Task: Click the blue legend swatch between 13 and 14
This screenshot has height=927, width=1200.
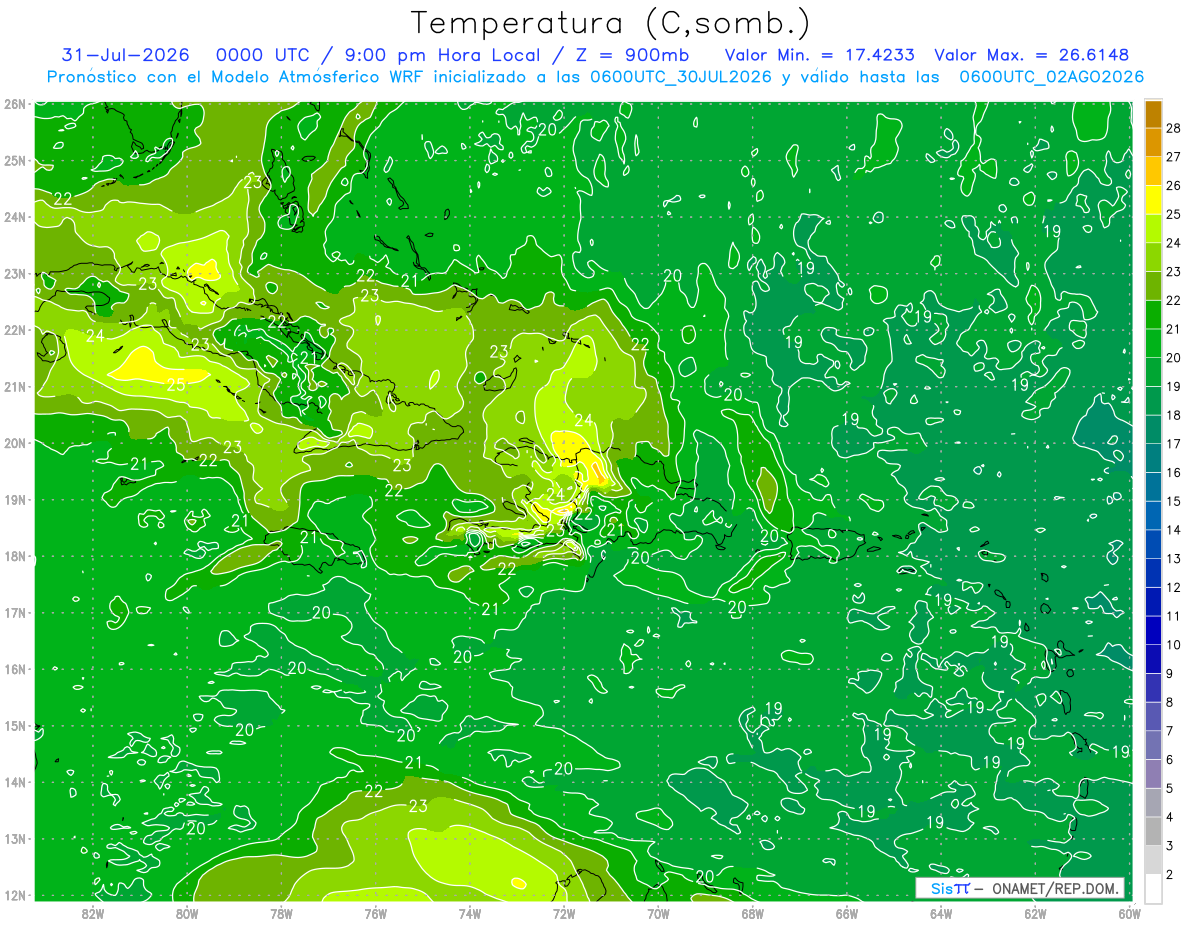Action: coord(1153,545)
